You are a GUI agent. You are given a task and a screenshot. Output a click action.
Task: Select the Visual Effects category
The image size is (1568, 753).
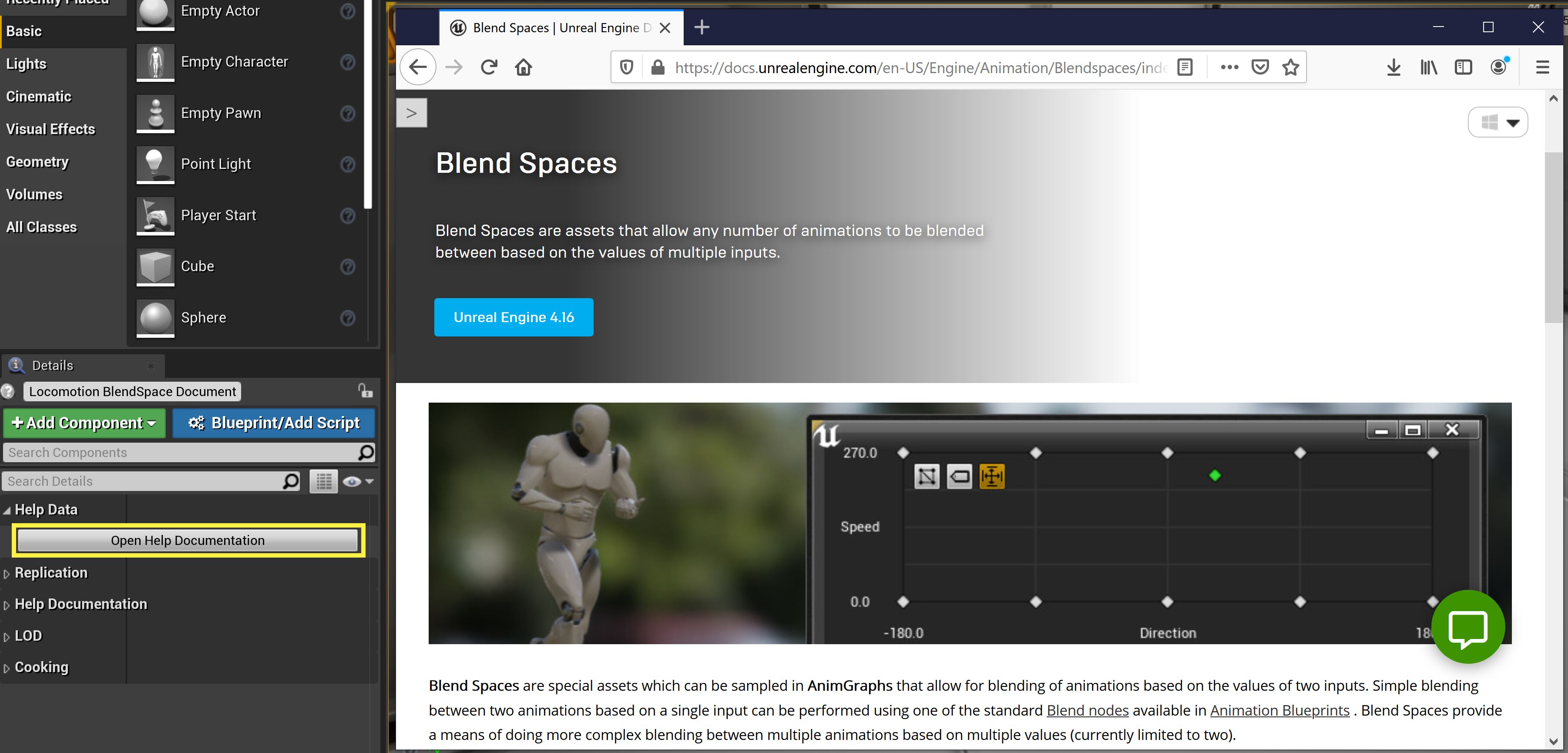tap(50, 129)
